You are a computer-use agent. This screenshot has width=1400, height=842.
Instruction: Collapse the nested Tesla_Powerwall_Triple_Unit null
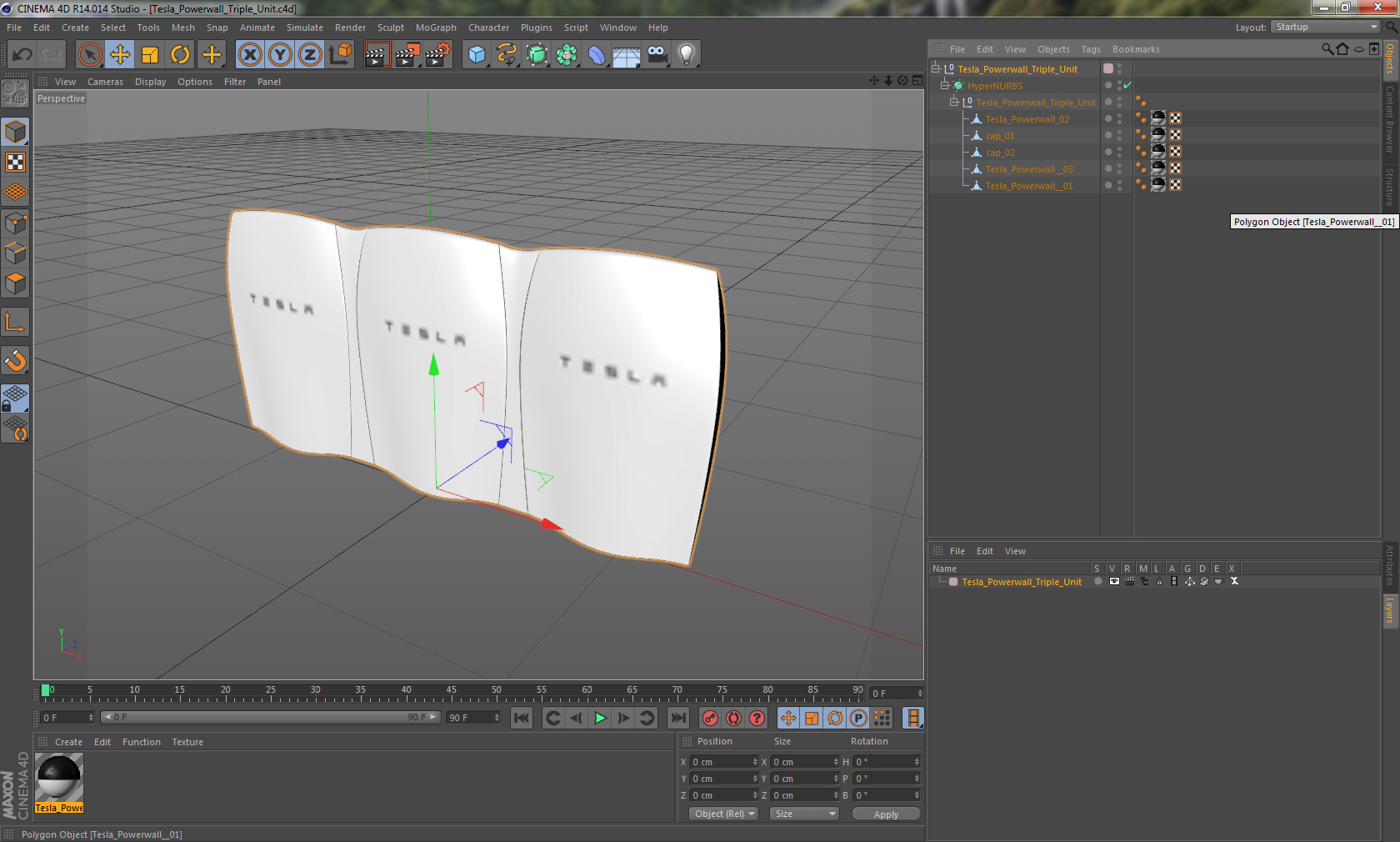[x=954, y=103]
